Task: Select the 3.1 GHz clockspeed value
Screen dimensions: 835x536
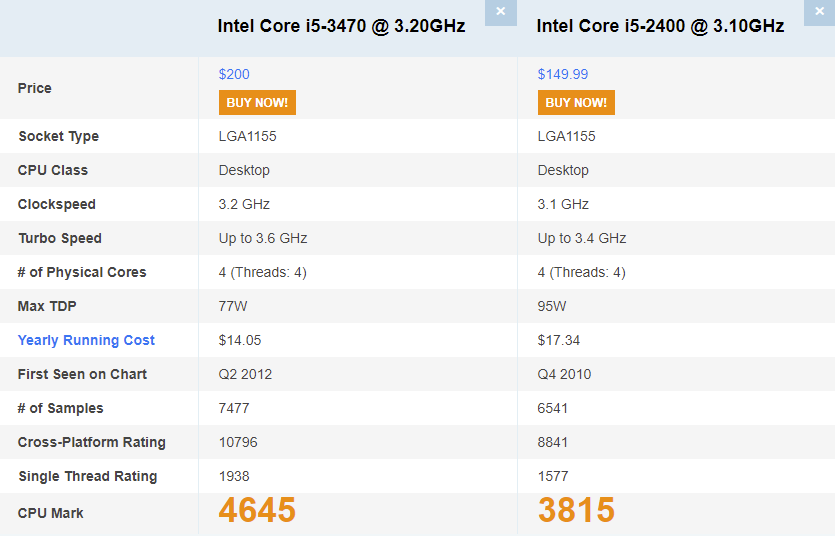Action: coord(563,204)
